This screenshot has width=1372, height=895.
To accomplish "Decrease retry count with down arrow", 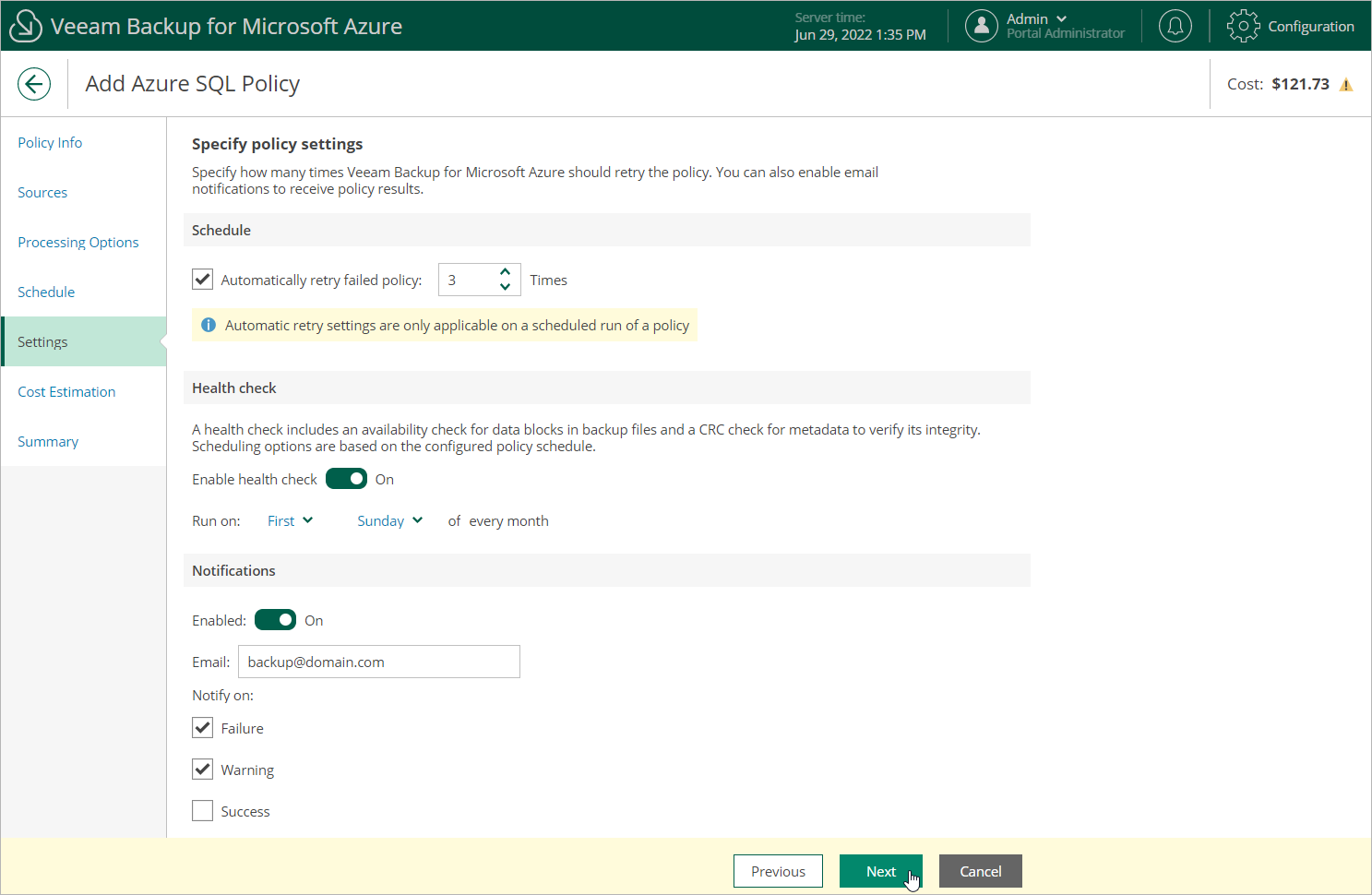I will pyautogui.click(x=505, y=287).
